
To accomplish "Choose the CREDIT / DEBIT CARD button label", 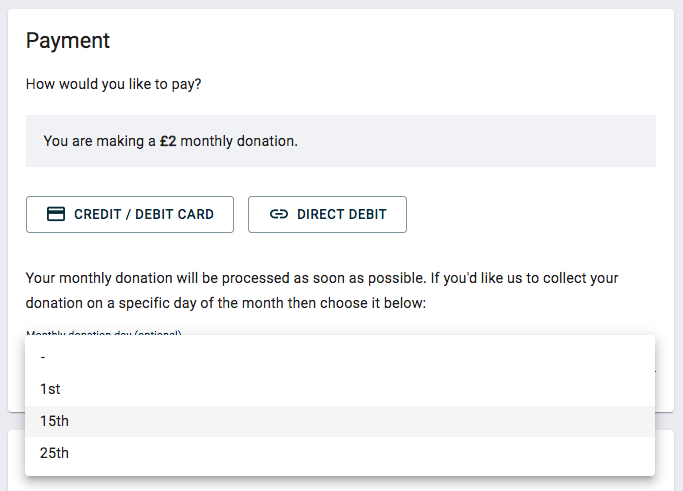I will pyautogui.click(x=143, y=214).
